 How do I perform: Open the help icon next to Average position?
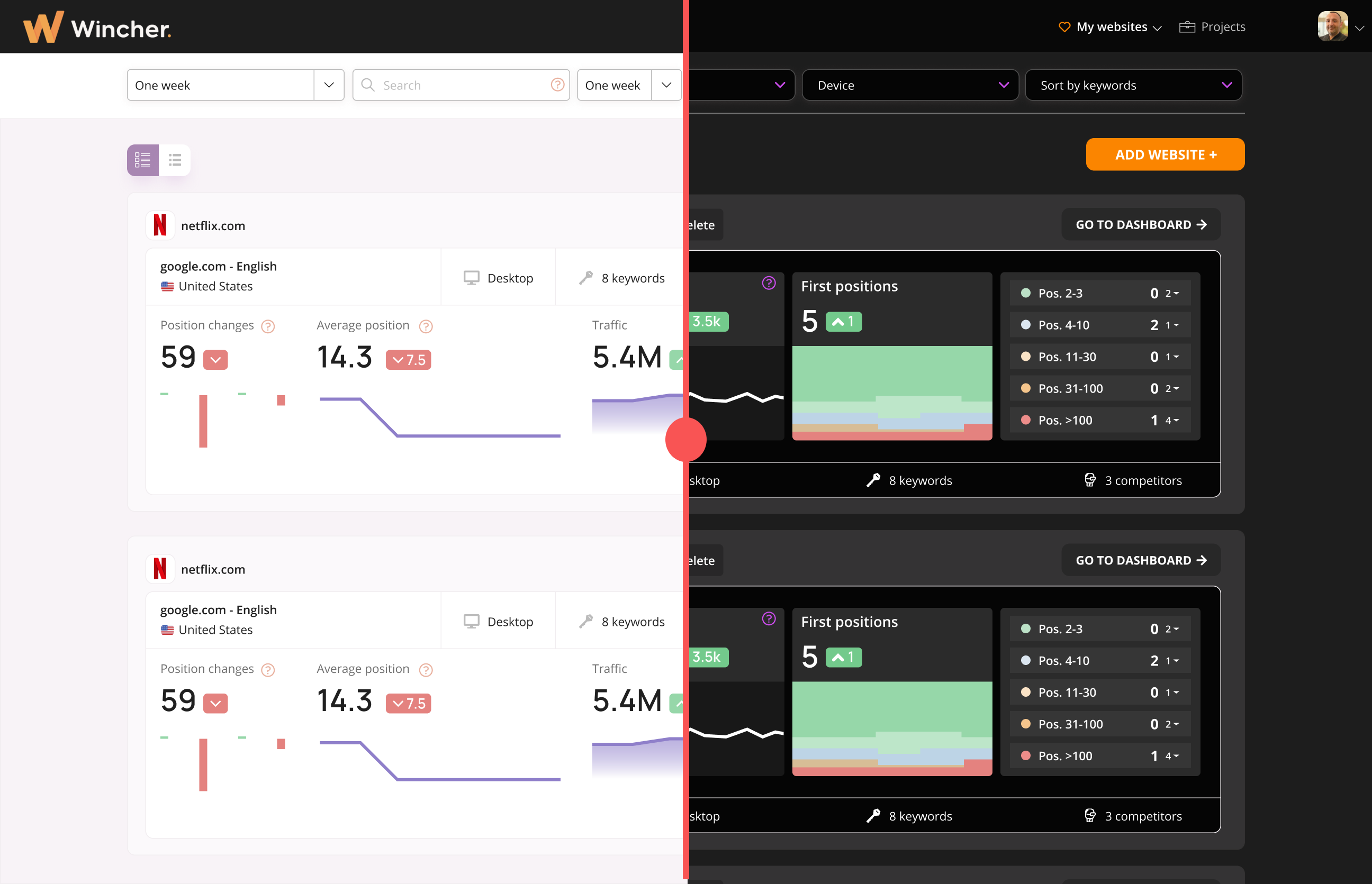coord(426,326)
